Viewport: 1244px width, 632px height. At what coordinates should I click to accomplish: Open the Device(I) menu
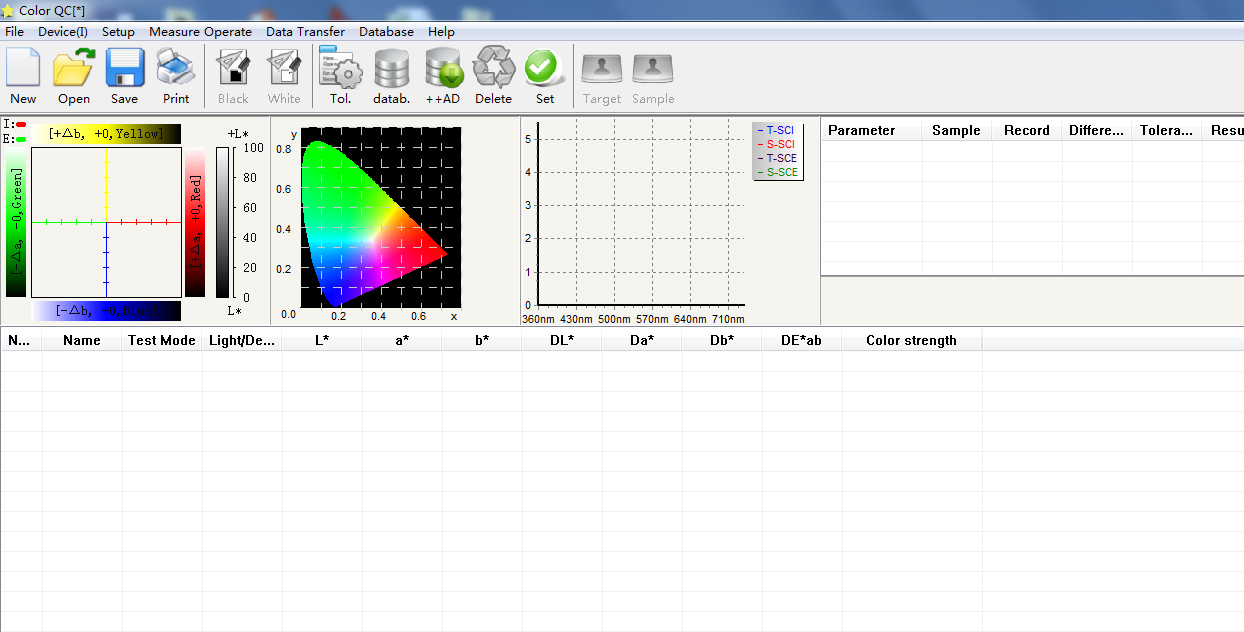coord(63,32)
